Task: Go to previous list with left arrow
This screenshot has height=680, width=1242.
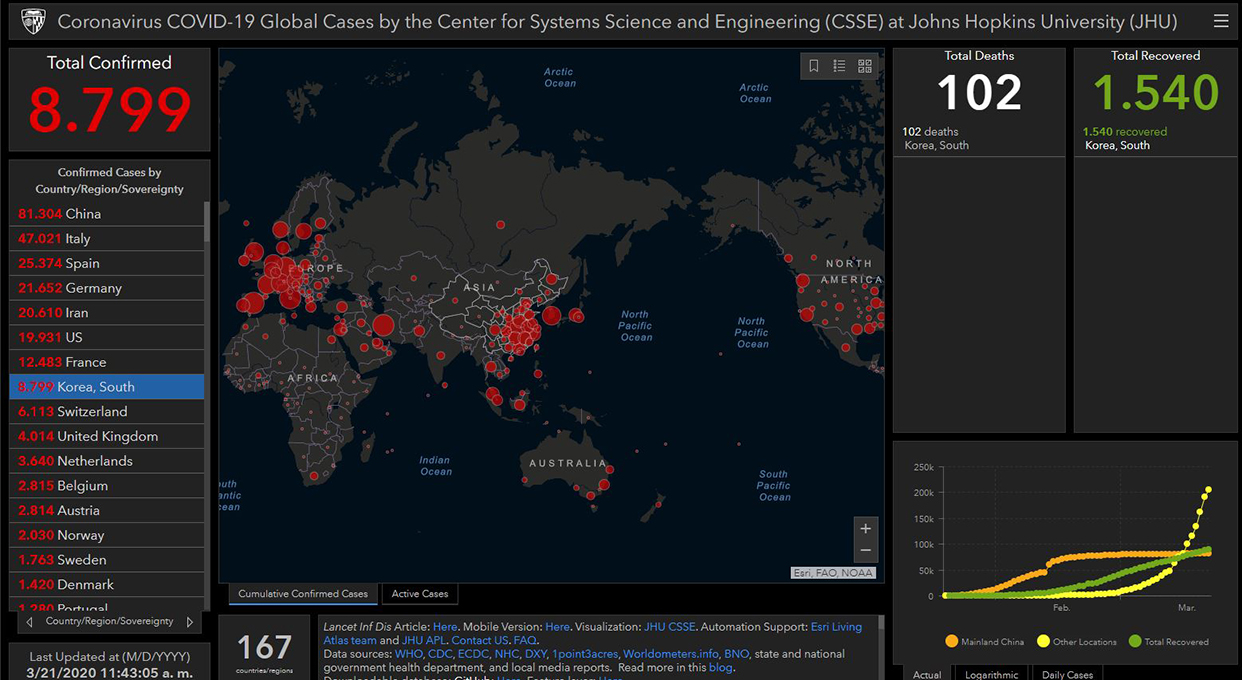Action: coord(28,622)
